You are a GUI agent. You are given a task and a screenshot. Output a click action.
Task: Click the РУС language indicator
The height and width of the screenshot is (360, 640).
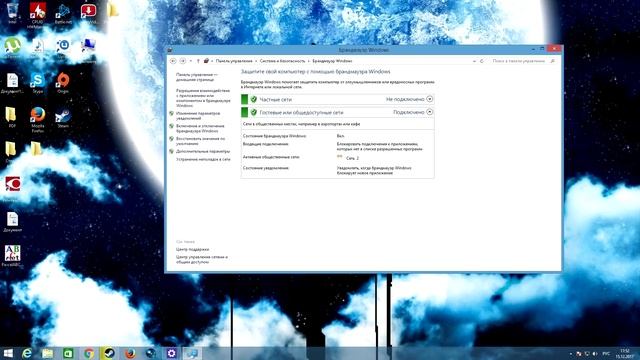(606, 353)
